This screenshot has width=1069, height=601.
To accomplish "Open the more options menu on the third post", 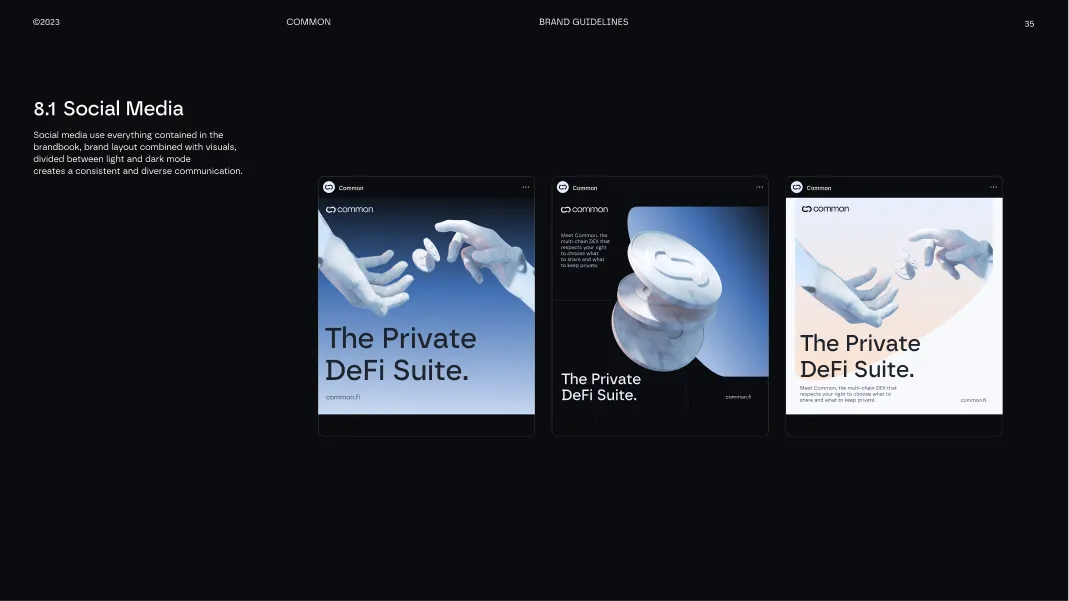I will point(992,186).
